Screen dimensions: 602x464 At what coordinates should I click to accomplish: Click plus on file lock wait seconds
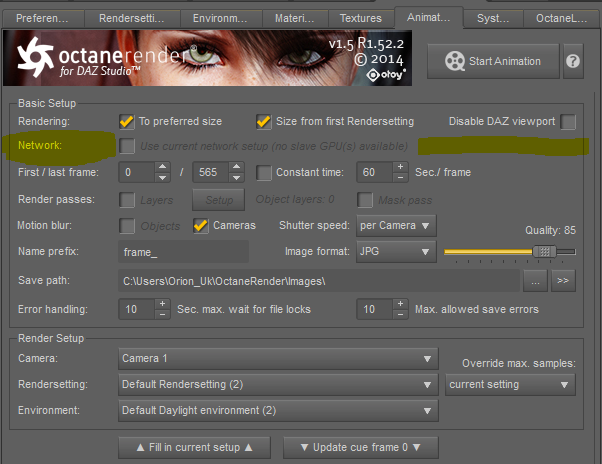click(x=162, y=304)
